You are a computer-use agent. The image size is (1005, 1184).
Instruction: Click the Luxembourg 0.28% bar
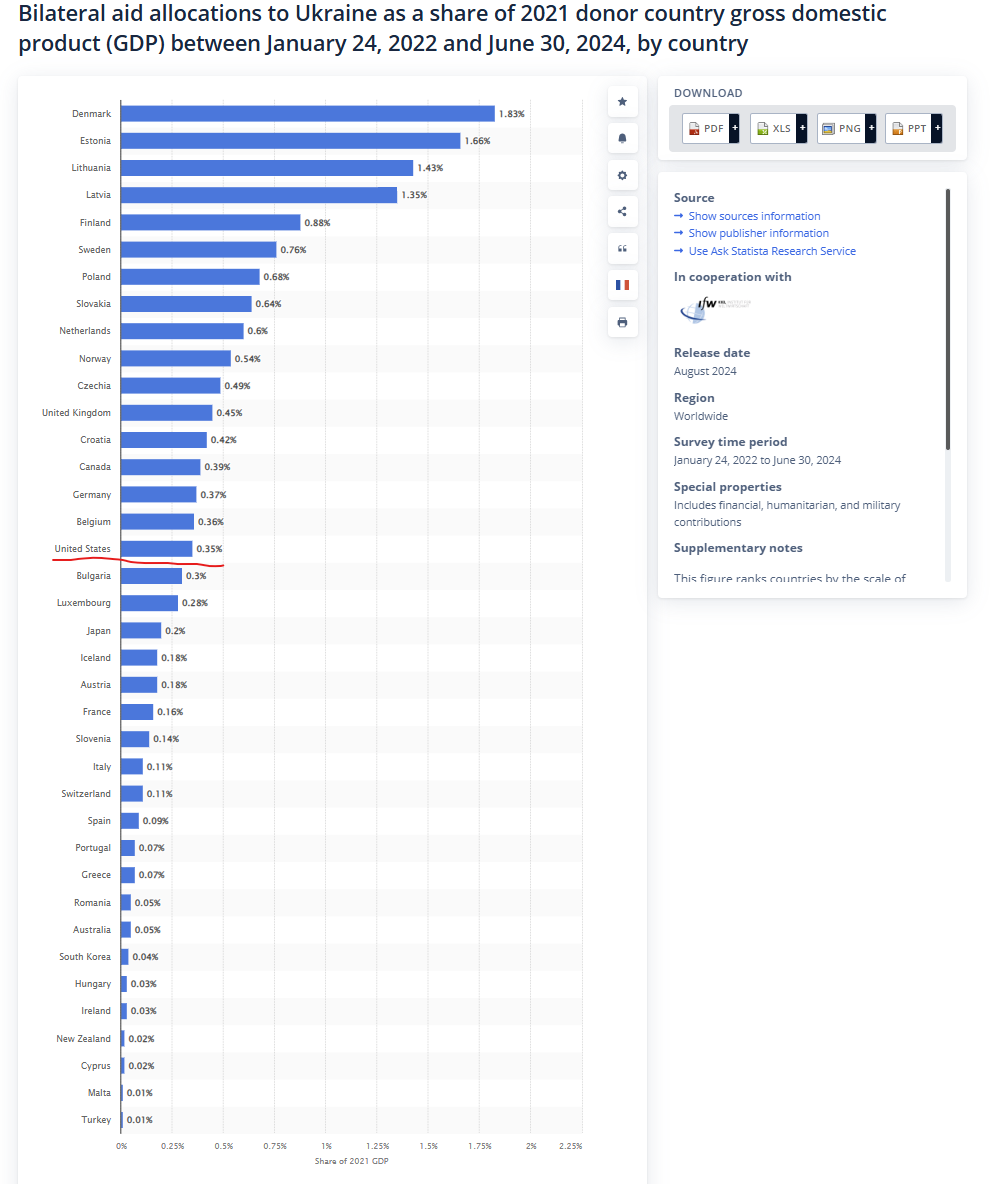click(150, 603)
